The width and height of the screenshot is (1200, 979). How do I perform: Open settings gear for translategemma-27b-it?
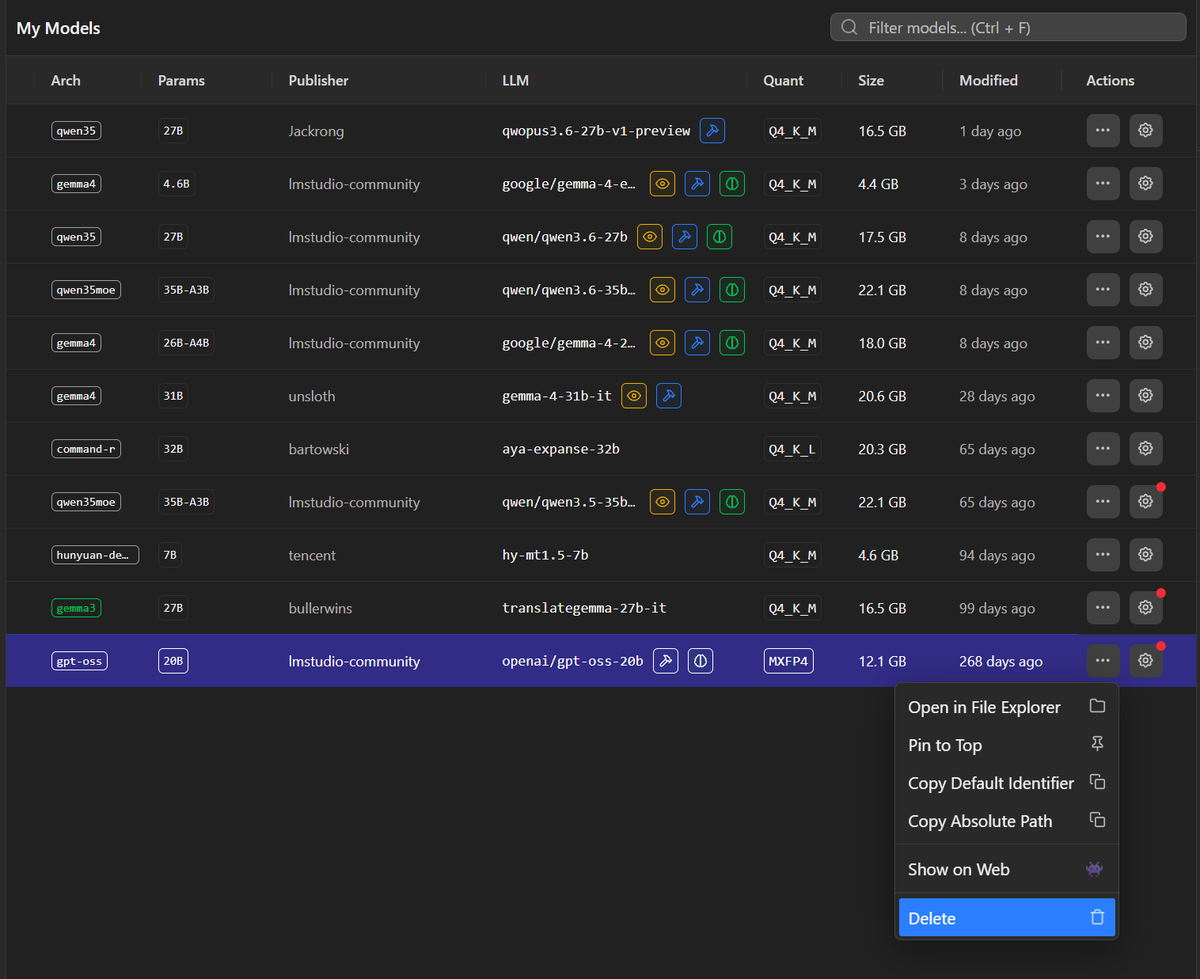tap(1146, 608)
